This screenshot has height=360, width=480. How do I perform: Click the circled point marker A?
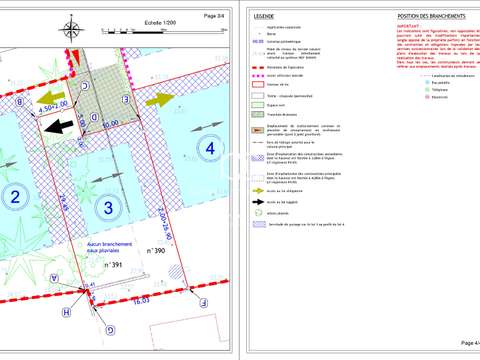tap(54, 278)
